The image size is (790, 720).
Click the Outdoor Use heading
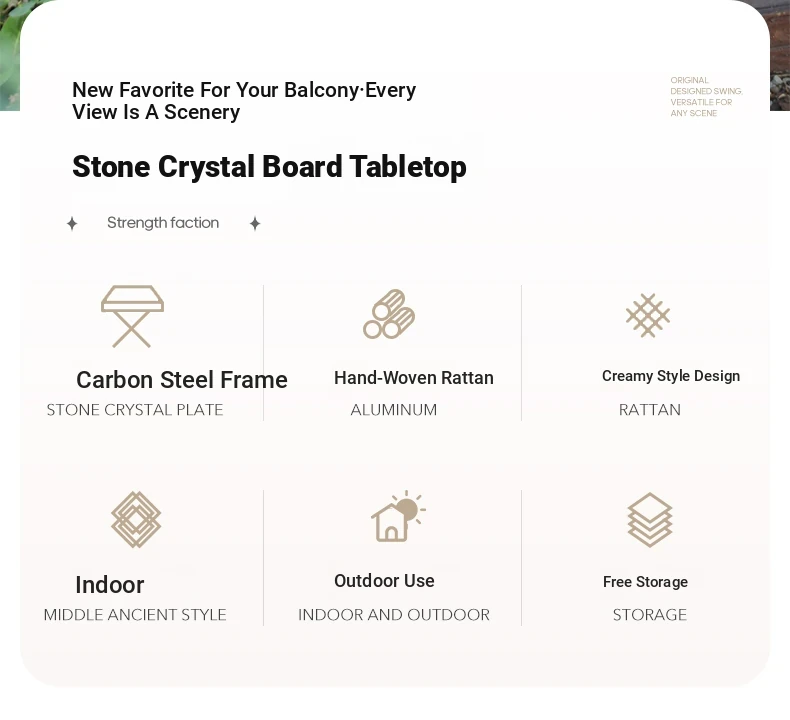384,581
